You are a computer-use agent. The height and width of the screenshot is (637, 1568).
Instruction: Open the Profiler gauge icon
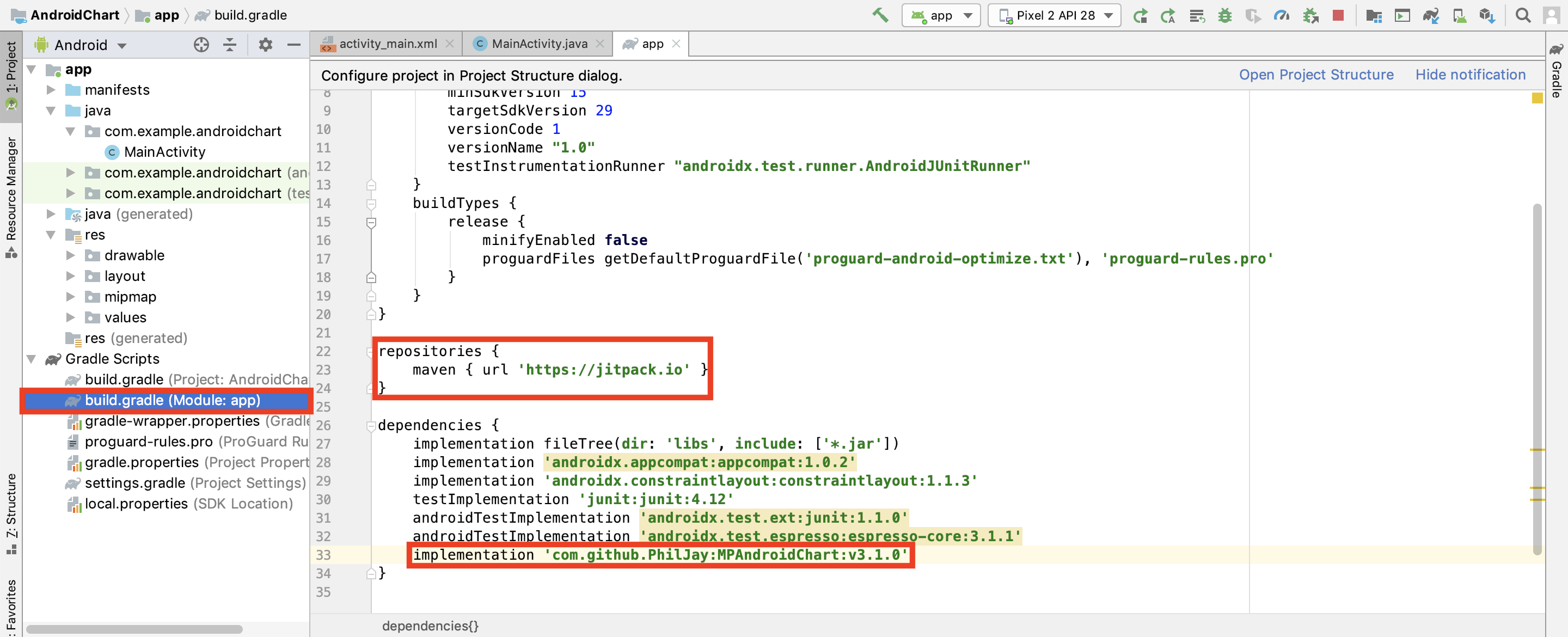pos(1281,15)
